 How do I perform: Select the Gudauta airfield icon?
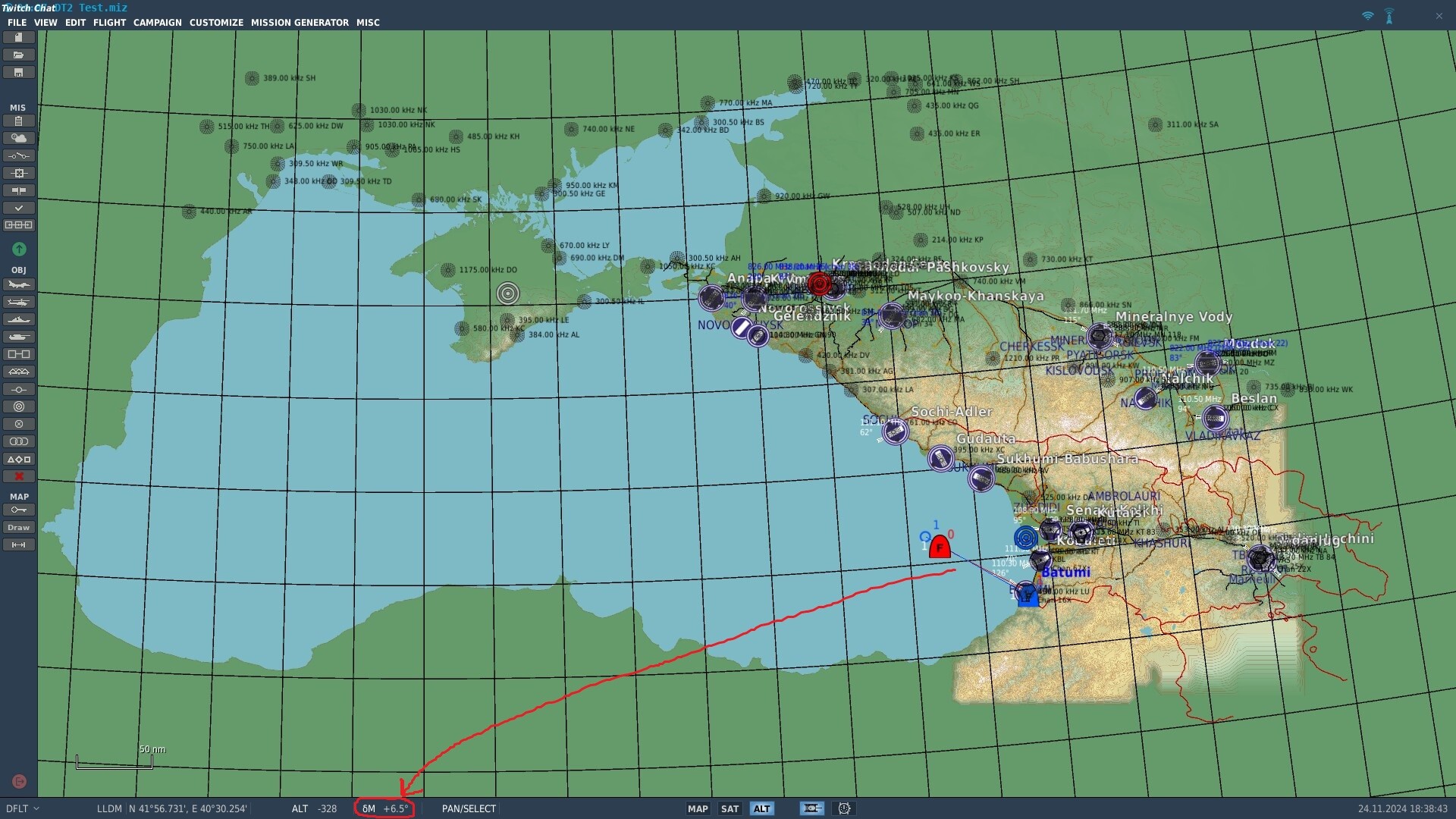coord(941,458)
